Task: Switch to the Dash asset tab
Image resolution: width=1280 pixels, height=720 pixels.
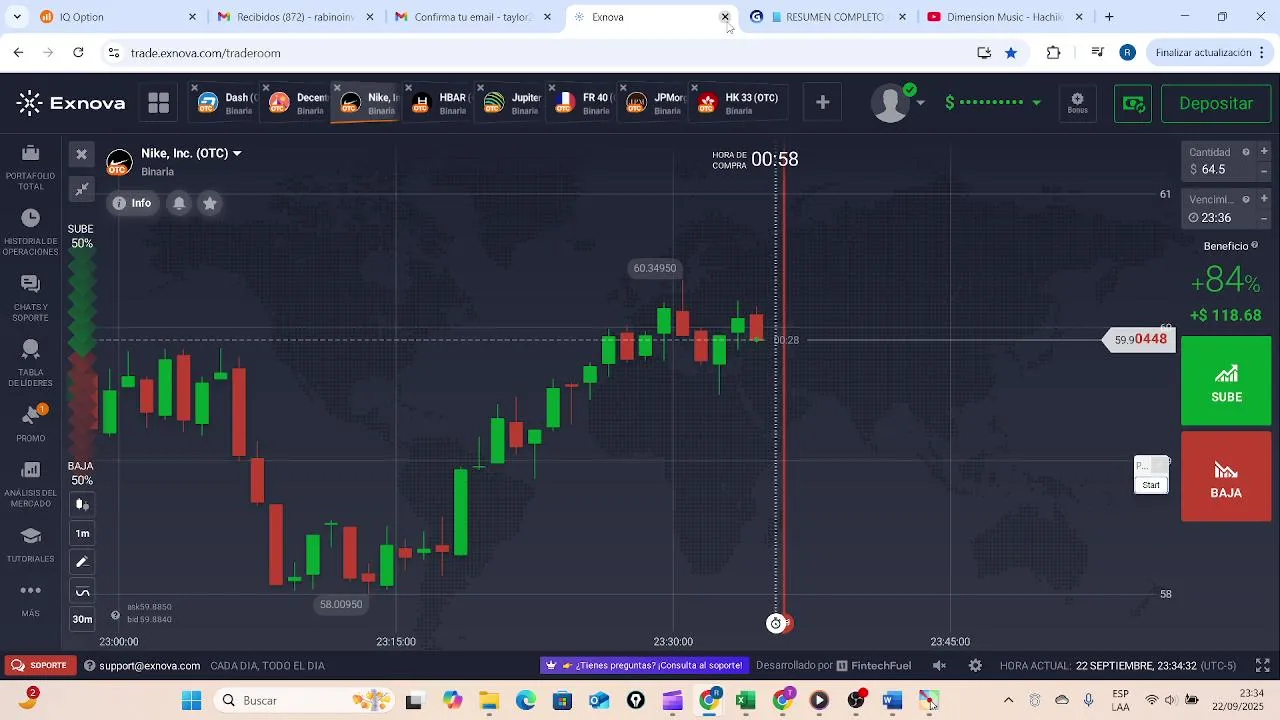Action: pyautogui.click(x=224, y=103)
